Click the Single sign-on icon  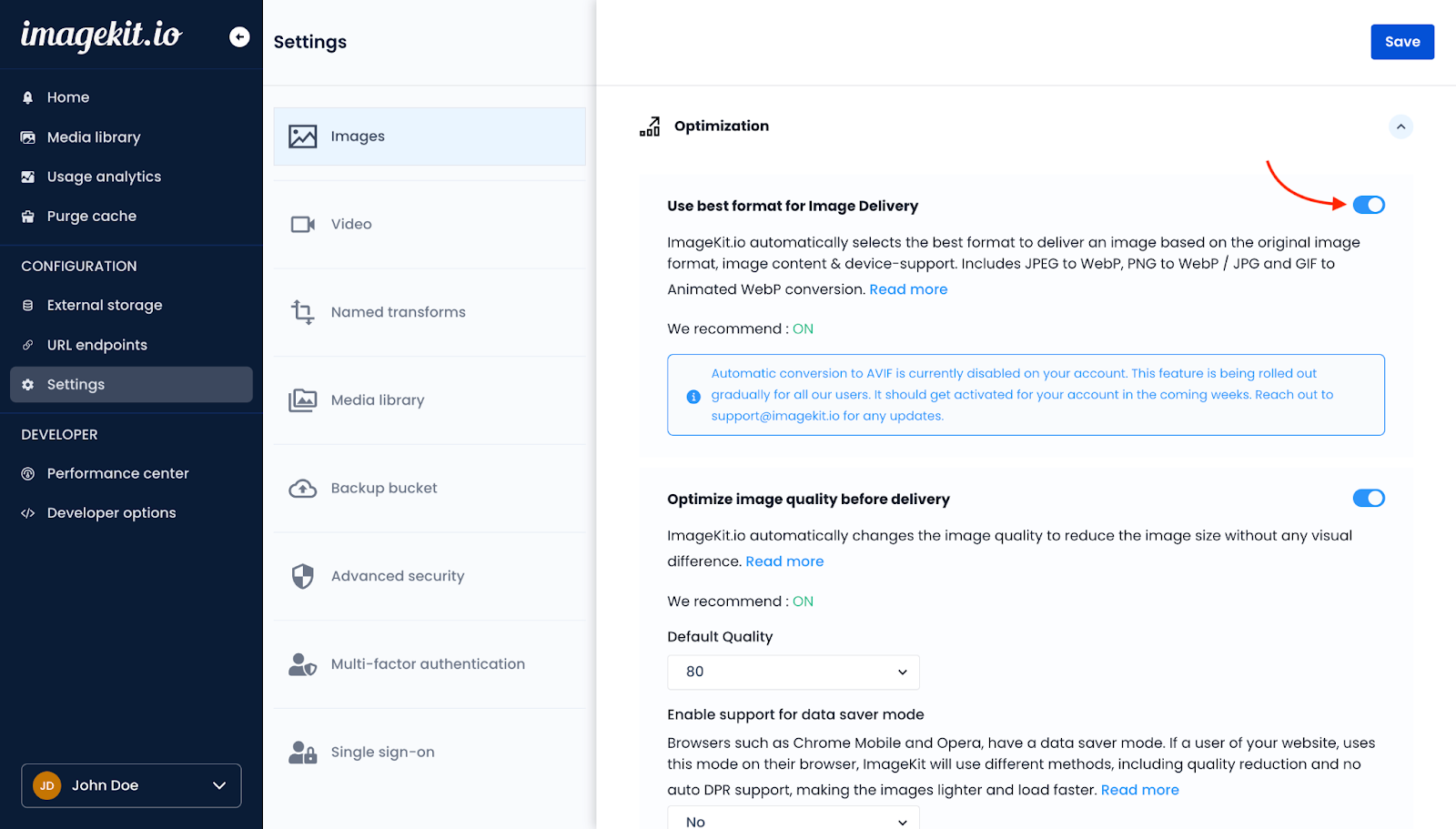tap(302, 753)
